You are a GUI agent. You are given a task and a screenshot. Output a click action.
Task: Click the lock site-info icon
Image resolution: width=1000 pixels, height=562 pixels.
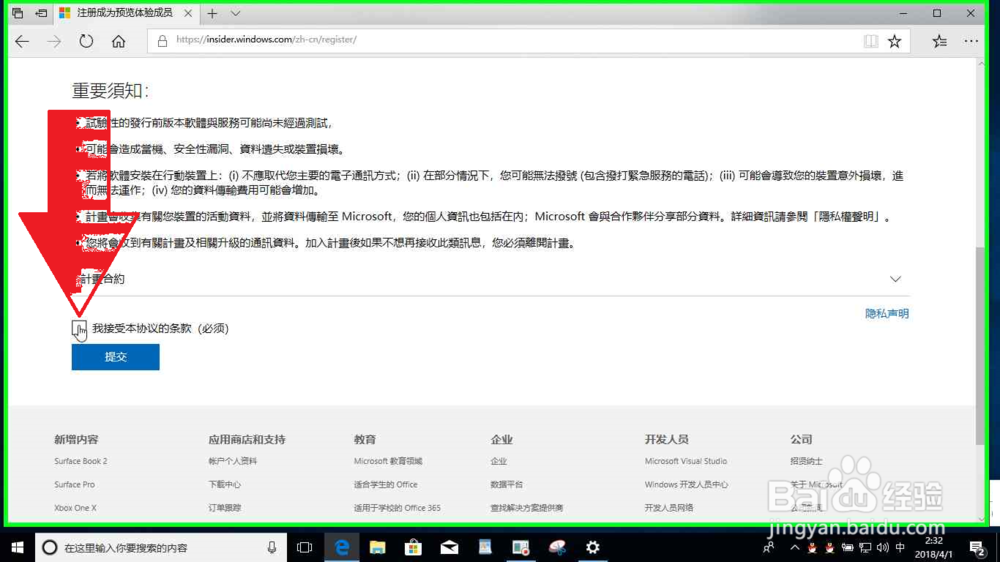(162, 41)
